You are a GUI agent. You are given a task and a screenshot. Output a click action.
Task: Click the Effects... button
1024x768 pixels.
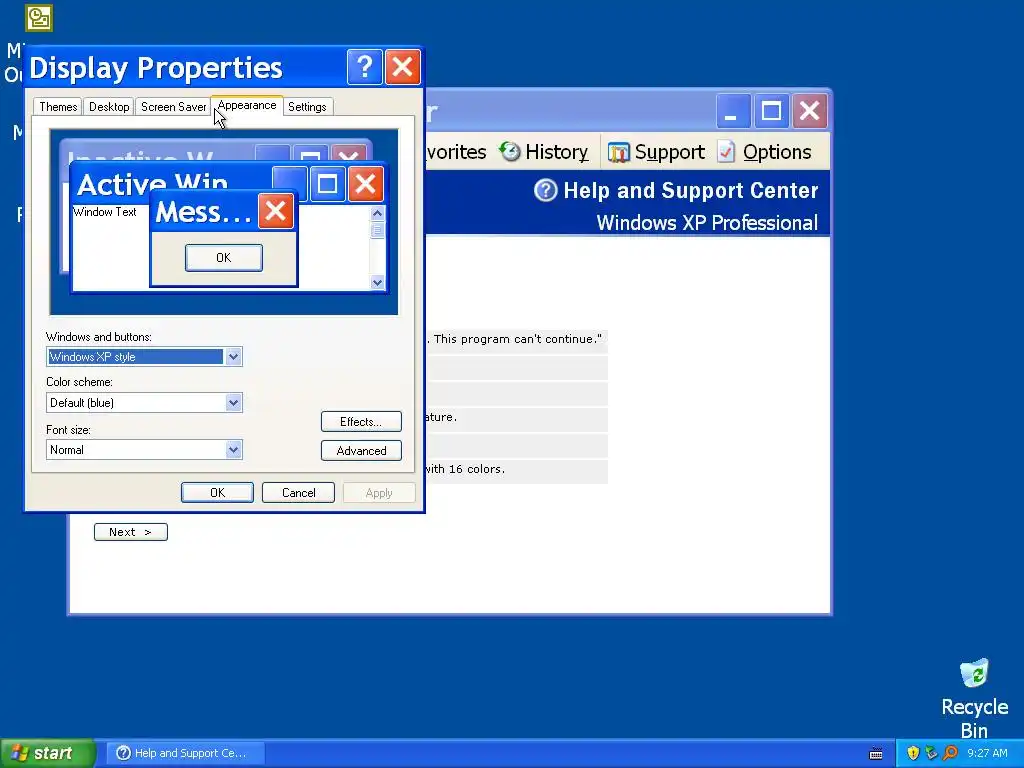[361, 421]
